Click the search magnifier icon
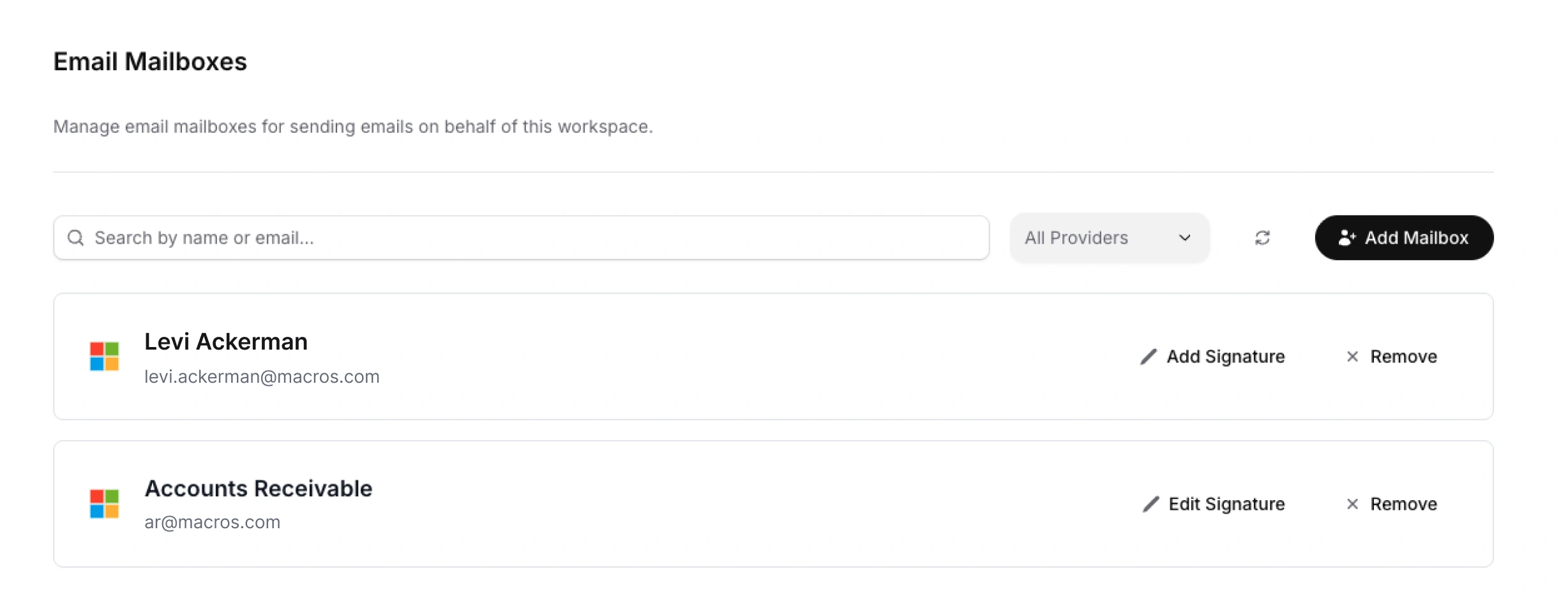Screen dimensions: 1568x615 [x=76, y=238]
